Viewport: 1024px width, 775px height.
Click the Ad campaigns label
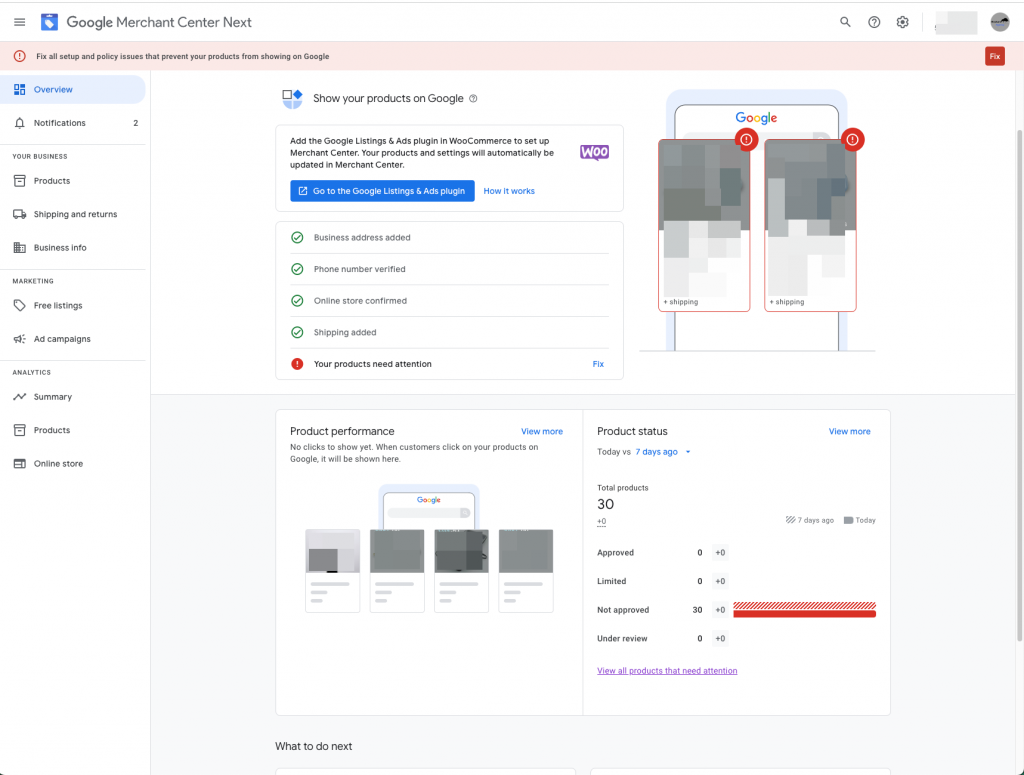62,339
